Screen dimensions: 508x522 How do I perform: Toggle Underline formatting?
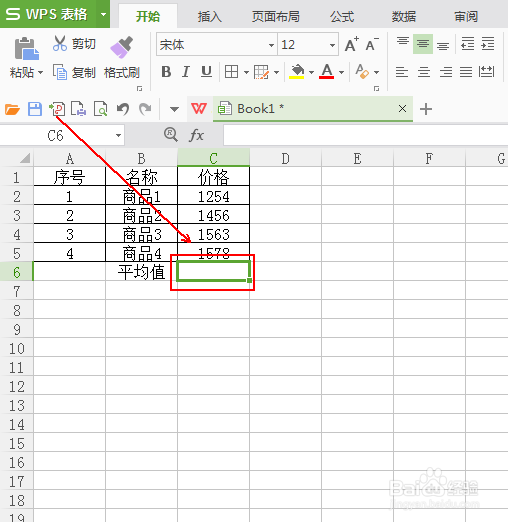click(x=206, y=72)
